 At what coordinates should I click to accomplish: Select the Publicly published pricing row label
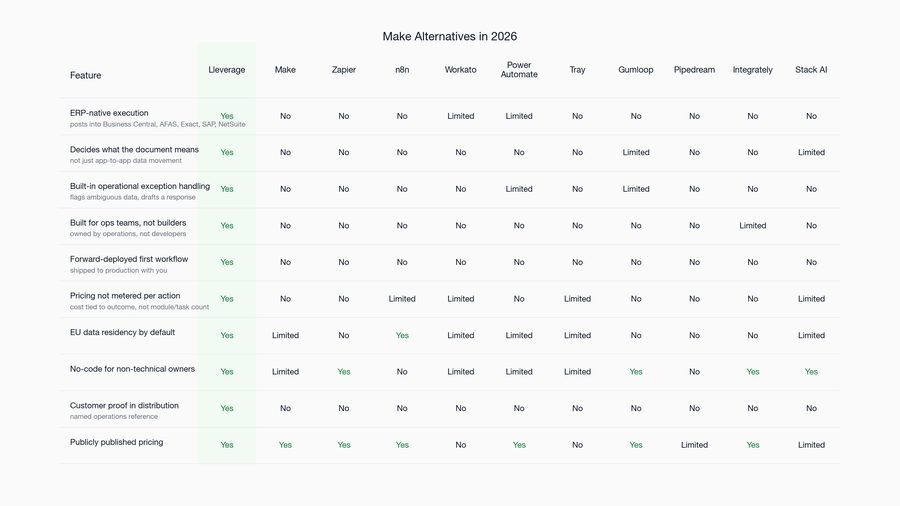pos(117,442)
